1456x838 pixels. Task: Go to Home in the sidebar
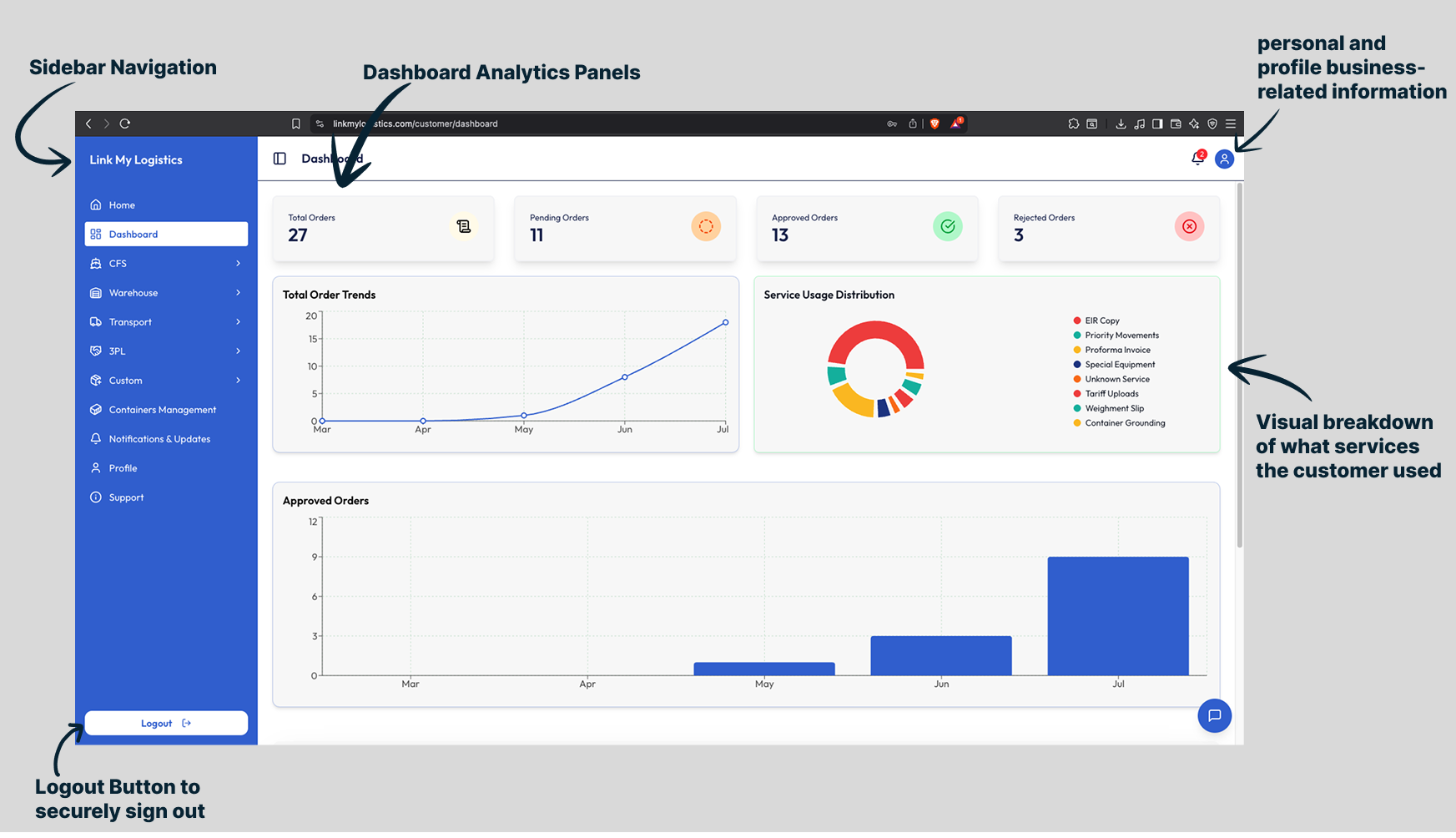pyautogui.click(x=122, y=205)
